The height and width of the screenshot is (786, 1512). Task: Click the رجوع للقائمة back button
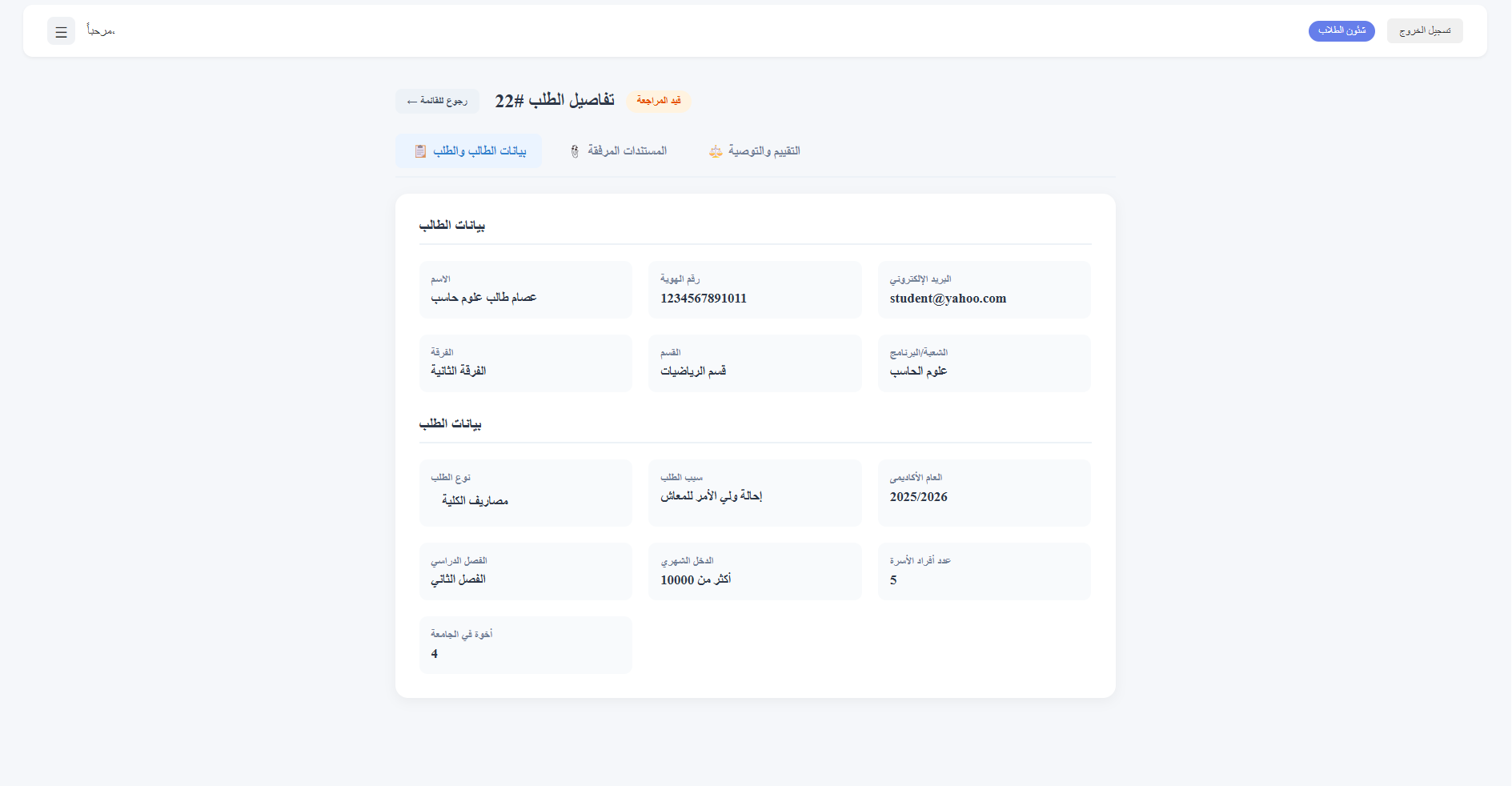pos(436,101)
